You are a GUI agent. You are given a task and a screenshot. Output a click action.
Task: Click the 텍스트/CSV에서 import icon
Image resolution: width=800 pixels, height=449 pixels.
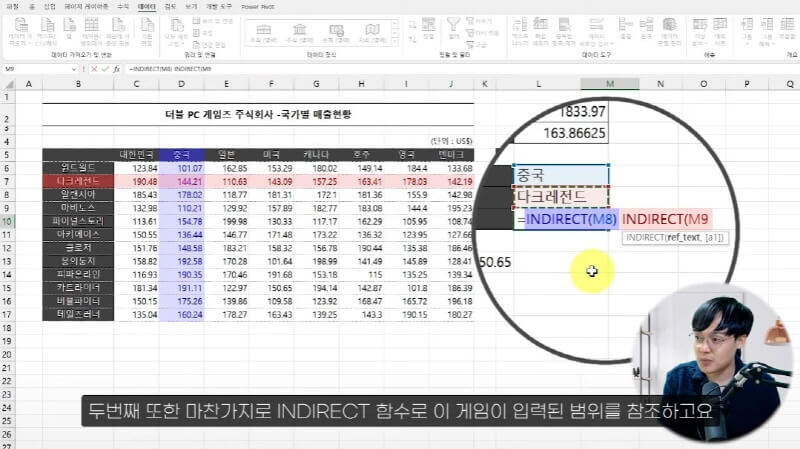(47, 33)
